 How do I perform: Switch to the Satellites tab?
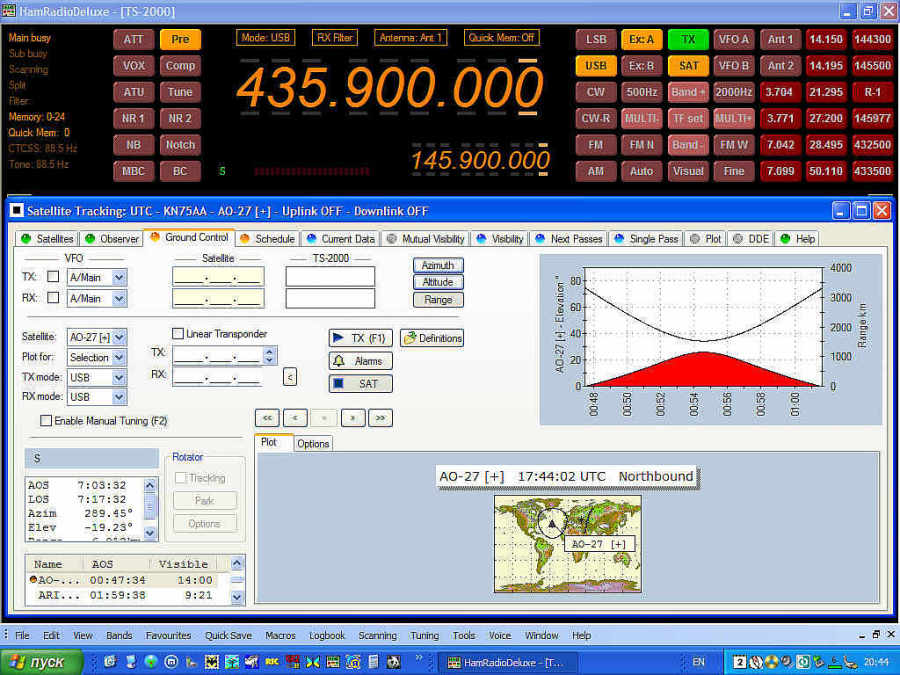[x=47, y=239]
